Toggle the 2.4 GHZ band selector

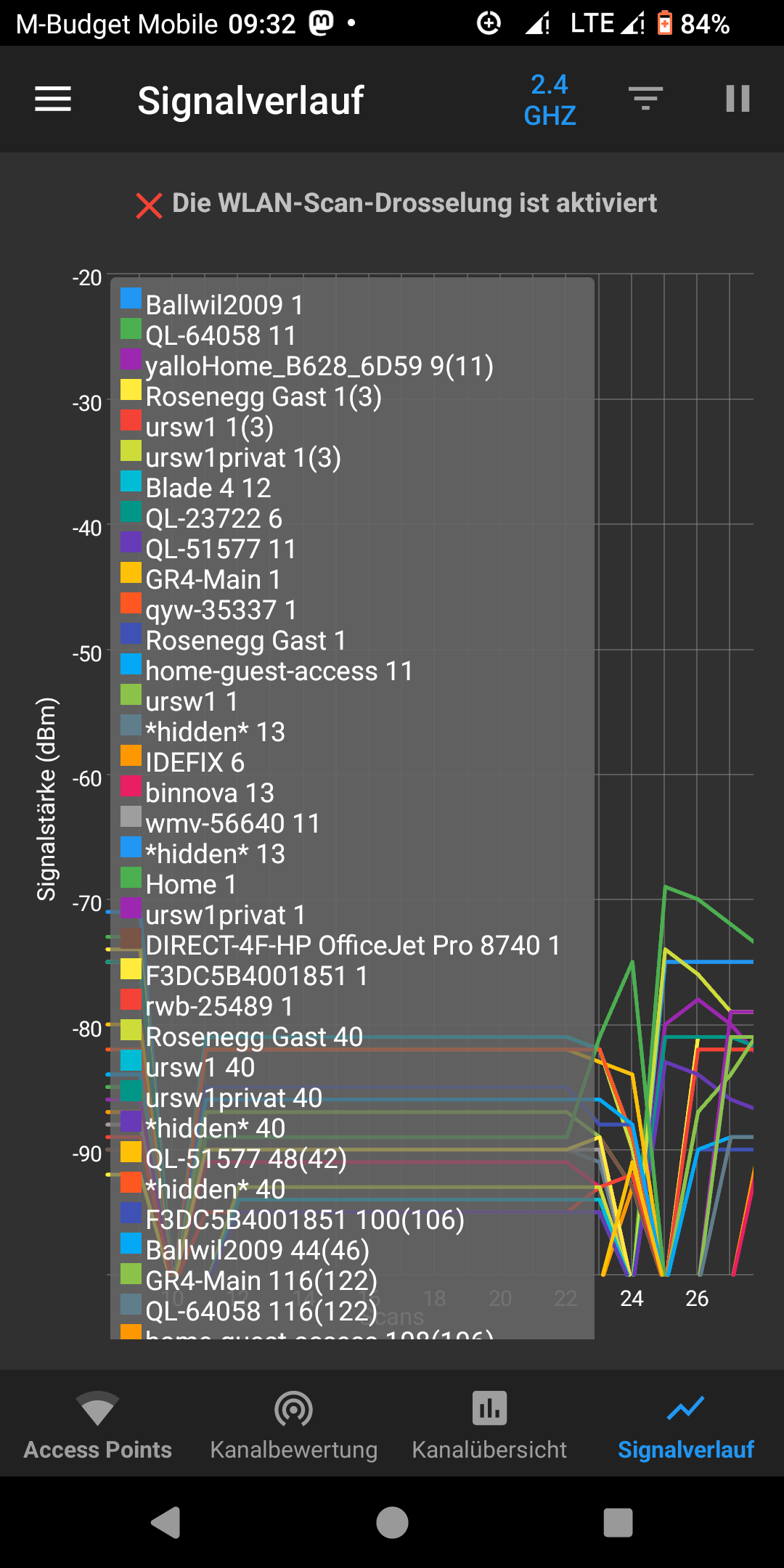click(x=550, y=100)
